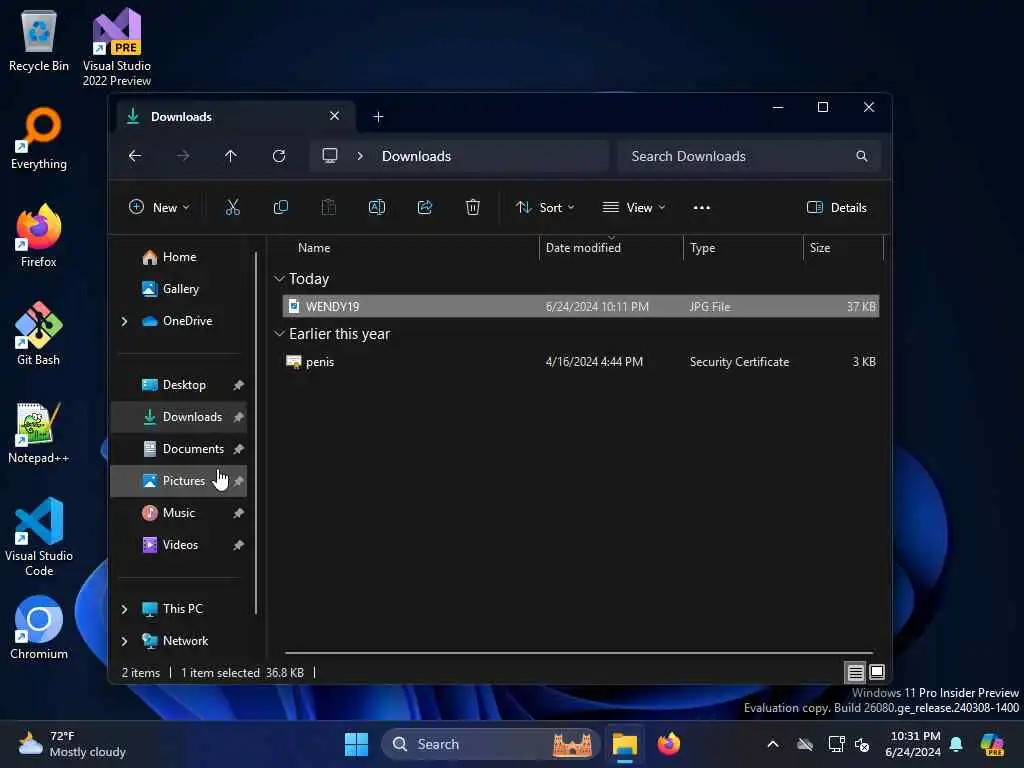Image resolution: width=1024 pixels, height=768 pixels.
Task: Open Firefox desktop shortcut
Action: [39, 236]
